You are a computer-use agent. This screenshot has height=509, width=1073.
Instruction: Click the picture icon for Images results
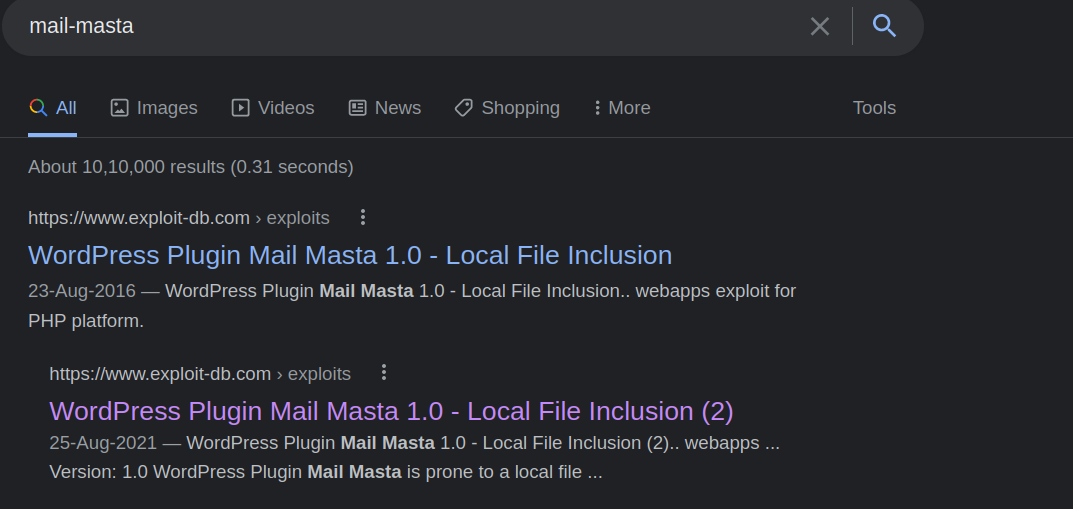click(120, 108)
